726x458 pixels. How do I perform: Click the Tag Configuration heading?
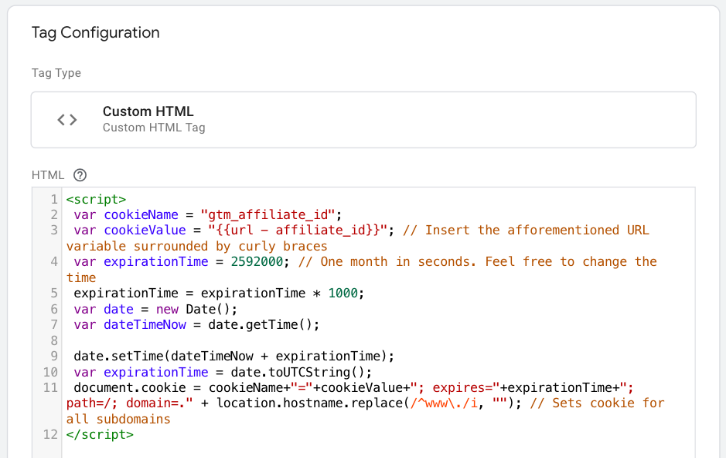coord(95,32)
